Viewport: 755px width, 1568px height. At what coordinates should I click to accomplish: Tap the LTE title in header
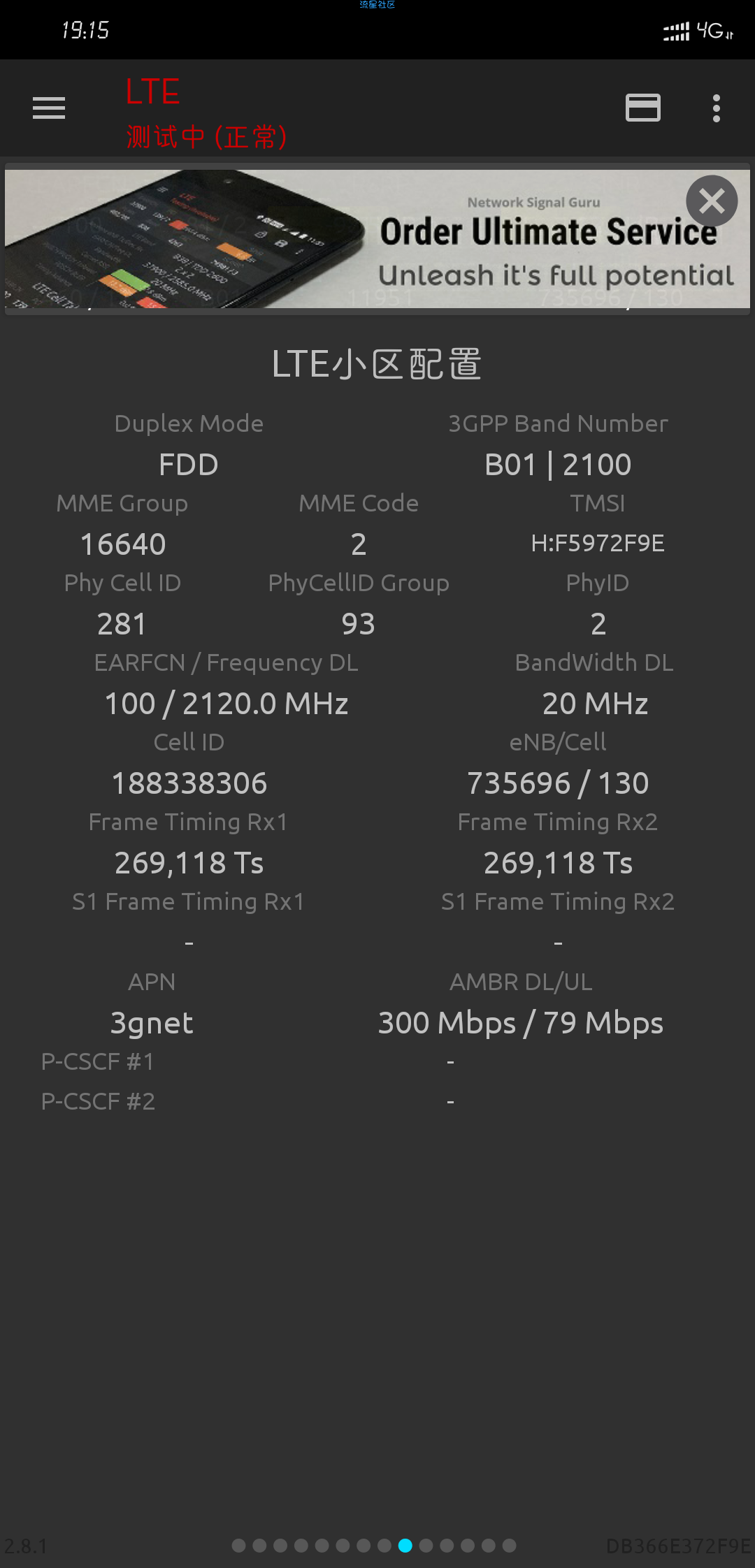click(152, 92)
